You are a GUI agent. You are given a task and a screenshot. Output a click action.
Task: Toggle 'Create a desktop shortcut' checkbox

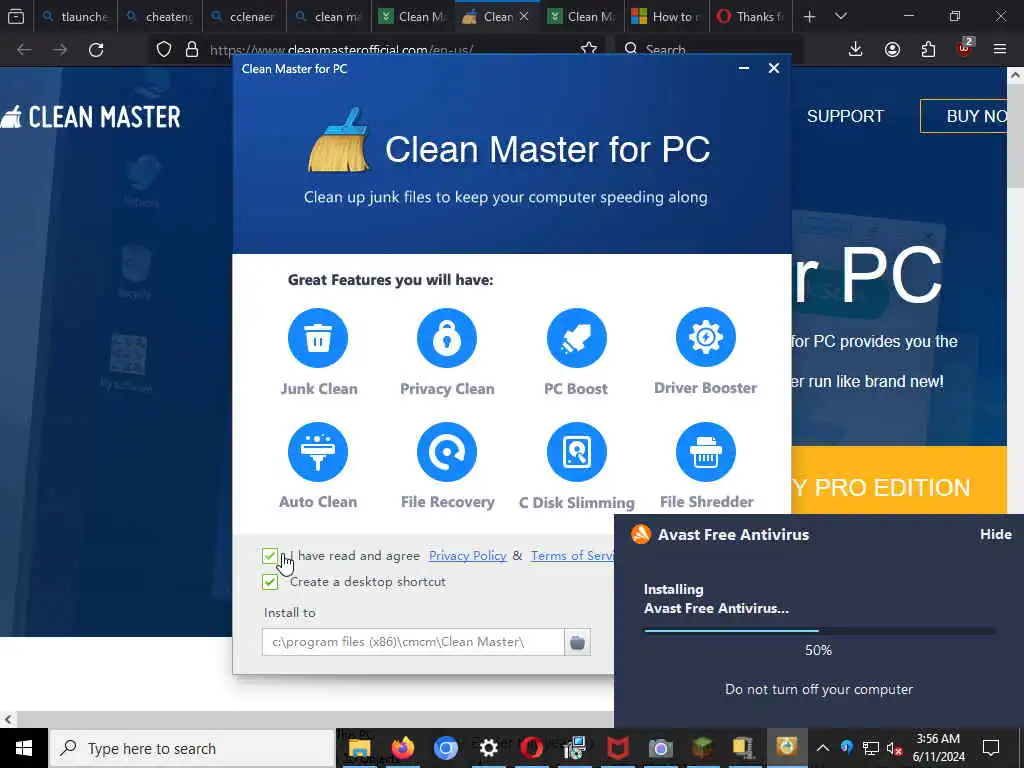270,582
